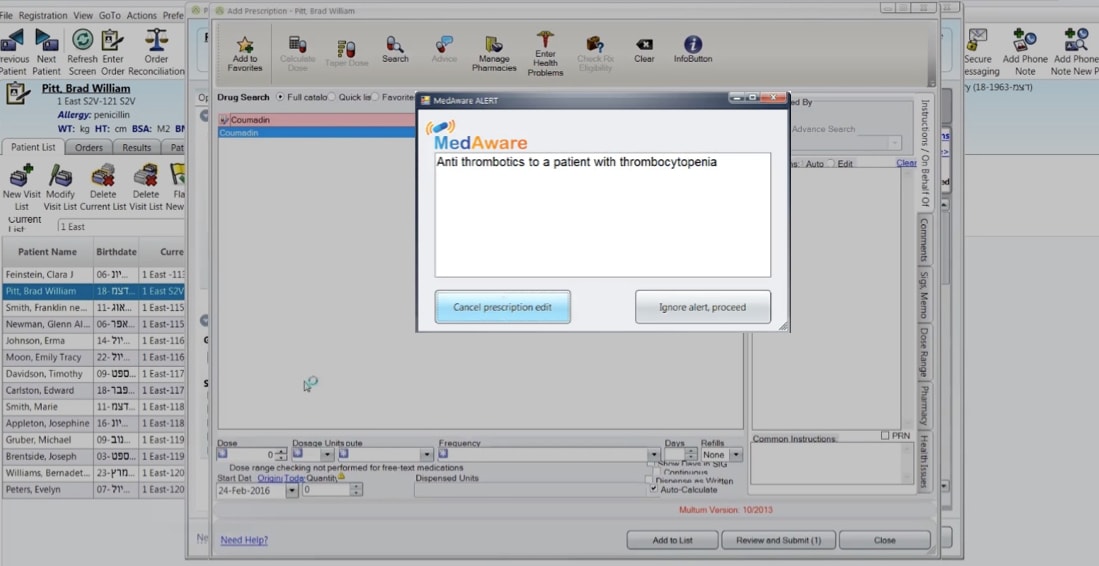Open the Dosage Units dropdown
This screenshot has width=1099, height=566.
tap(327, 455)
